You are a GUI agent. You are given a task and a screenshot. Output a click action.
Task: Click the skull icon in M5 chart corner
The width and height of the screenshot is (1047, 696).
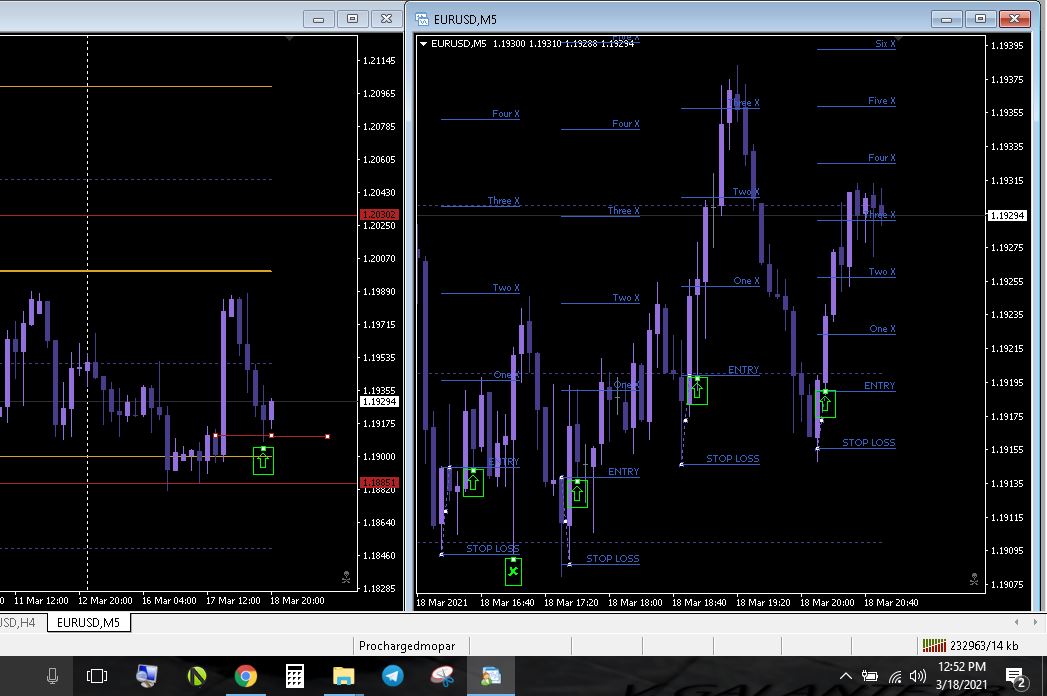click(x=973, y=578)
